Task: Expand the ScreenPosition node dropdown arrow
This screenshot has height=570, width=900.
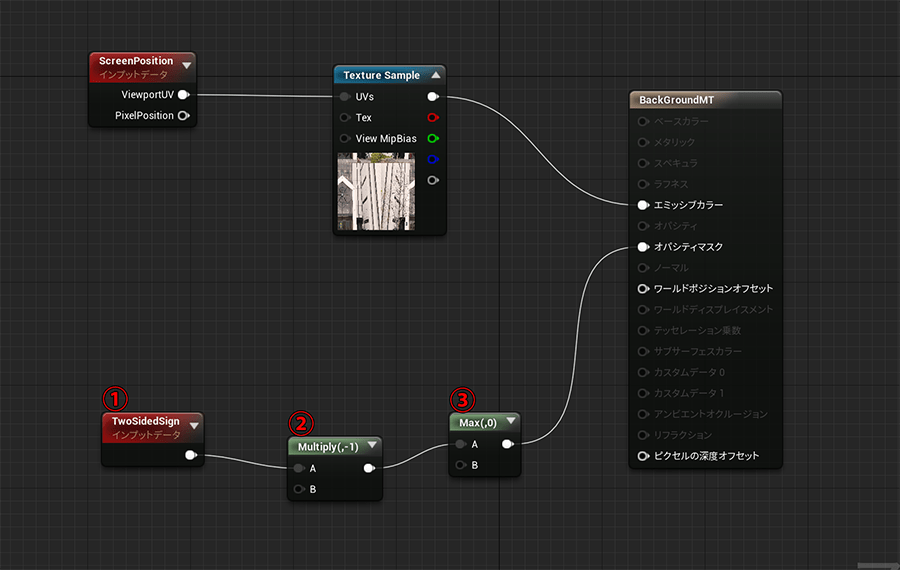Action: coord(185,66)
